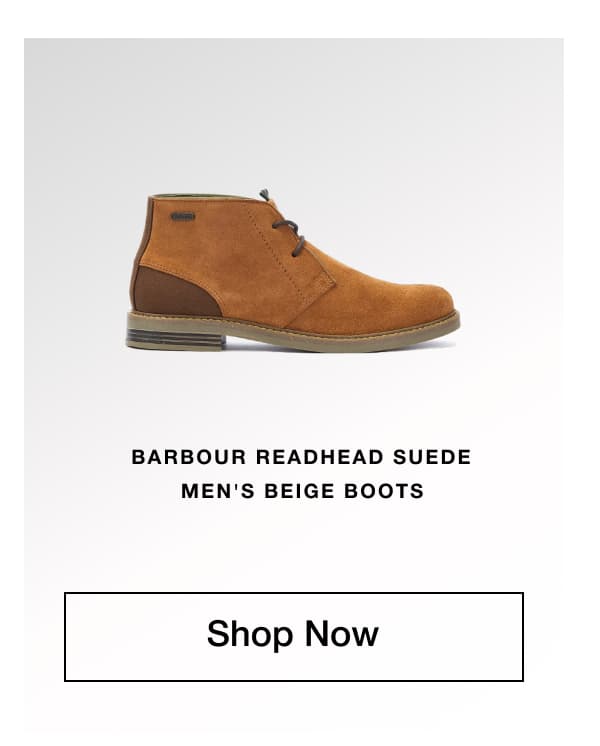Click the word "Shop" in the button

tap(249, 634)
